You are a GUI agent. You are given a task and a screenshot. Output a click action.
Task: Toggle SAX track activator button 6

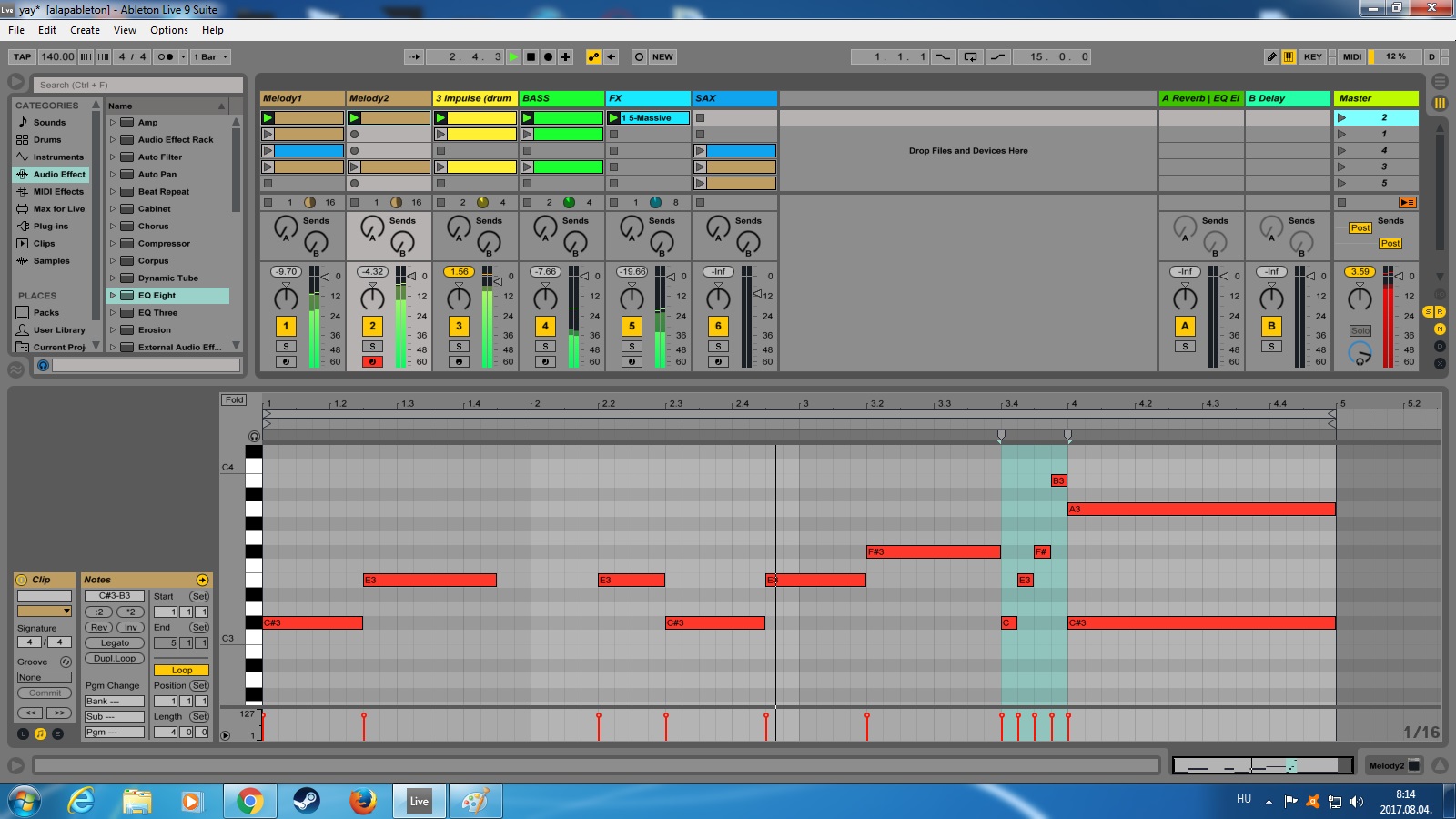[x=718, y=326]
